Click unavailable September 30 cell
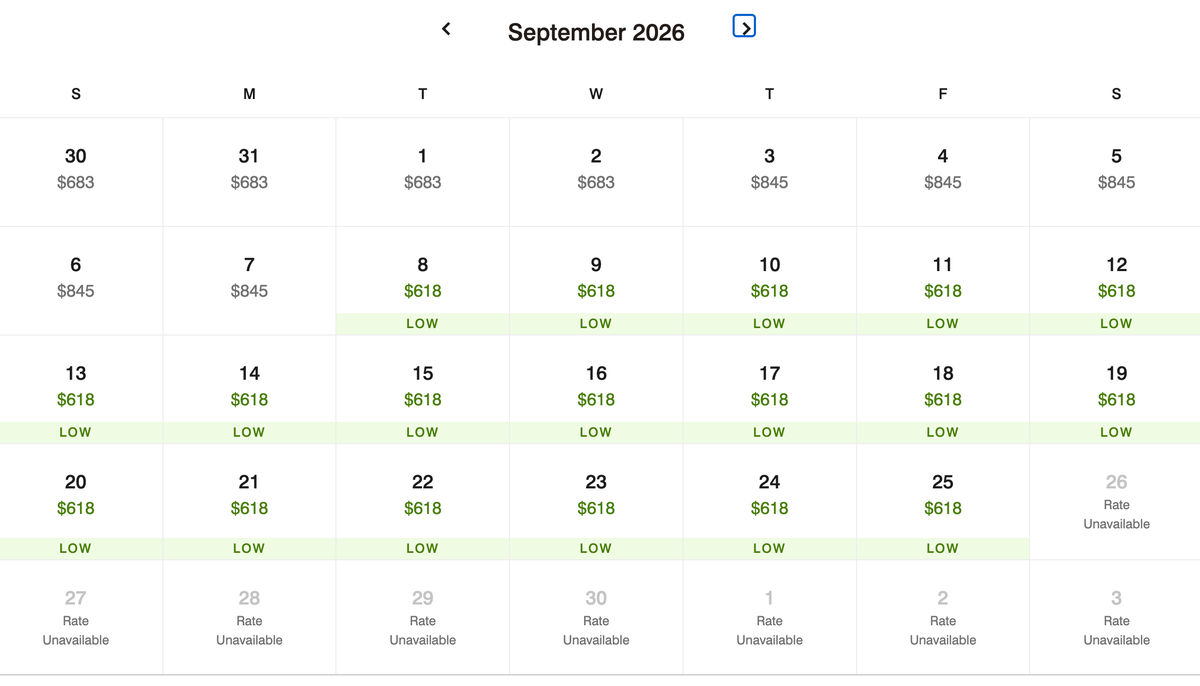Viewport: 1200px width, 686px height. point(596,617)
